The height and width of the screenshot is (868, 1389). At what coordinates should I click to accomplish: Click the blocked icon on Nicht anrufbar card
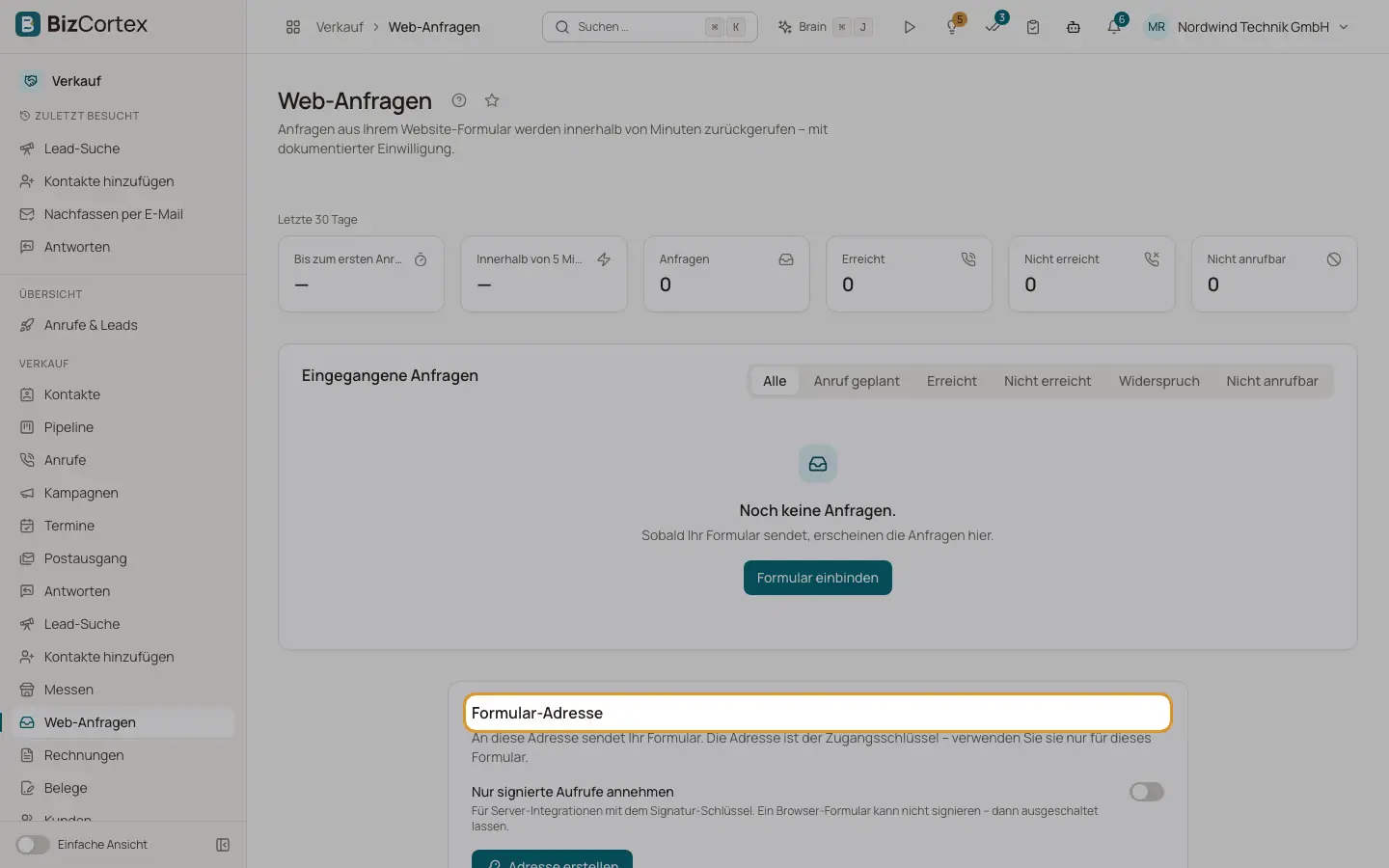pyautogui.click(x=1334, y=259)
